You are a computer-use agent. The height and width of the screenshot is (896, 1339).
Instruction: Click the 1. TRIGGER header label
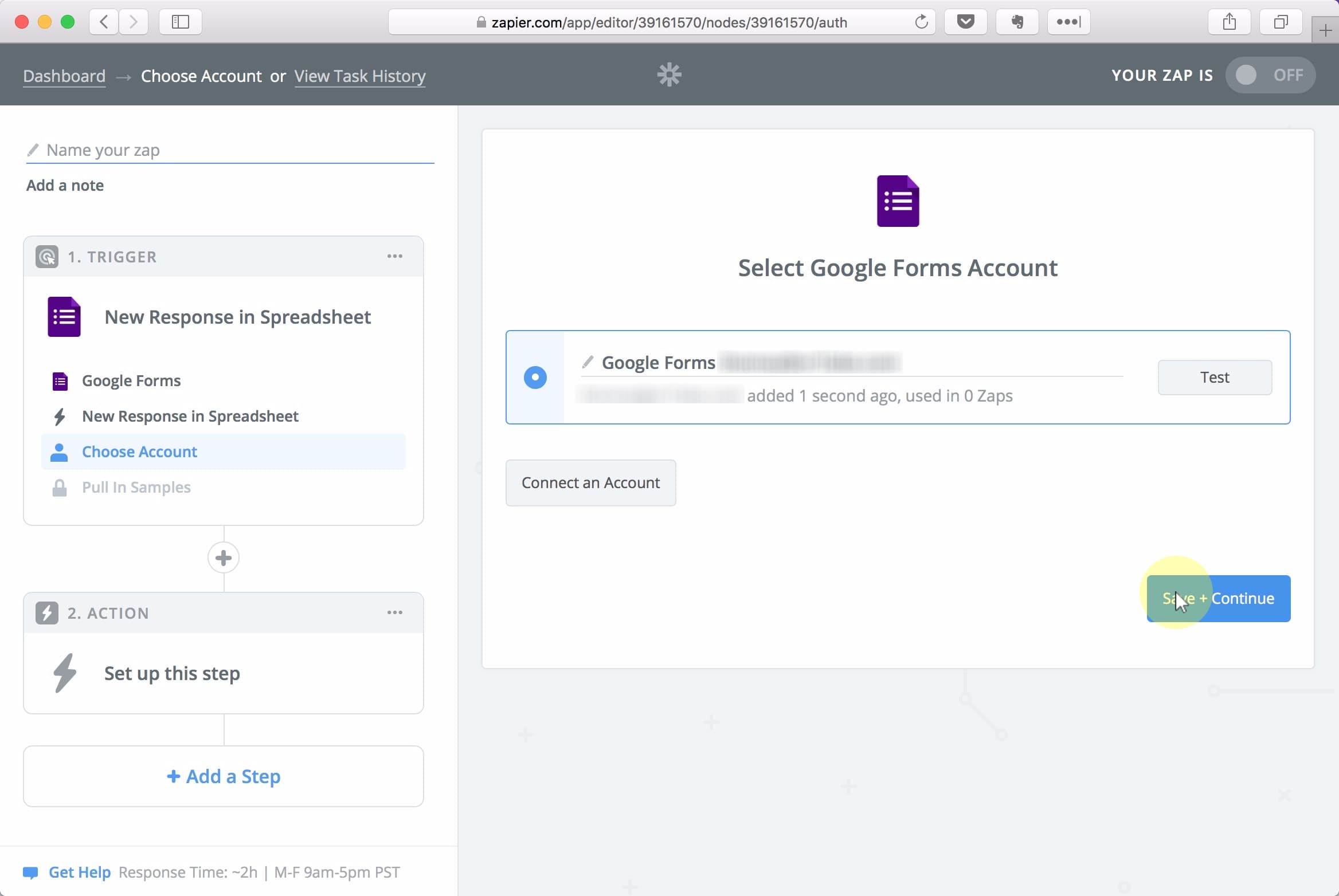click(x=112, y=257)
